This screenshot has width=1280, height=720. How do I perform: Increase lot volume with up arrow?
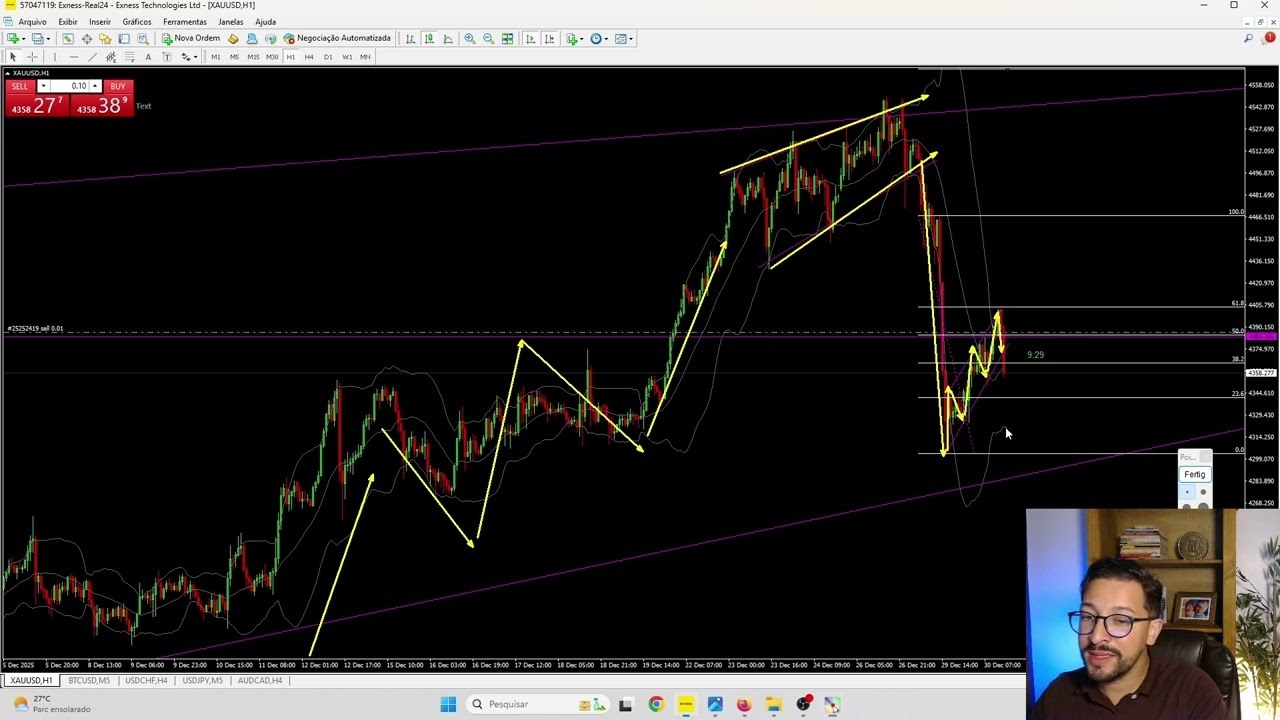point(95,86)
